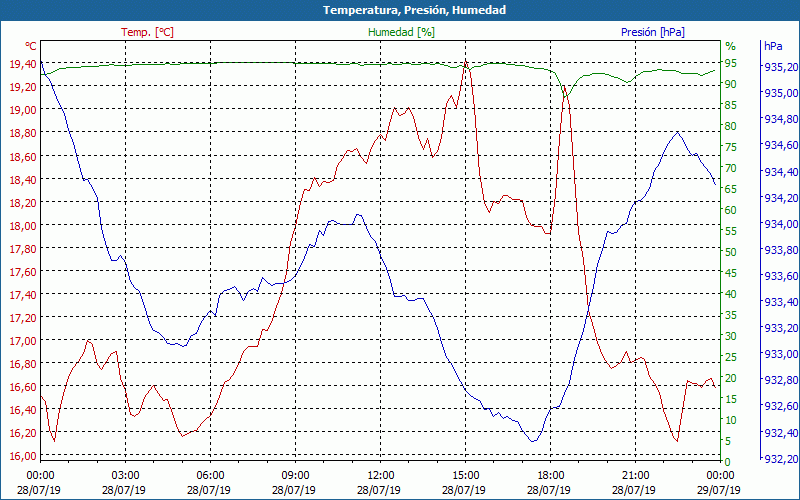This screenshot has height=500, width=800.
Task: Click the 29/07/19 date label
Action: 718,490
